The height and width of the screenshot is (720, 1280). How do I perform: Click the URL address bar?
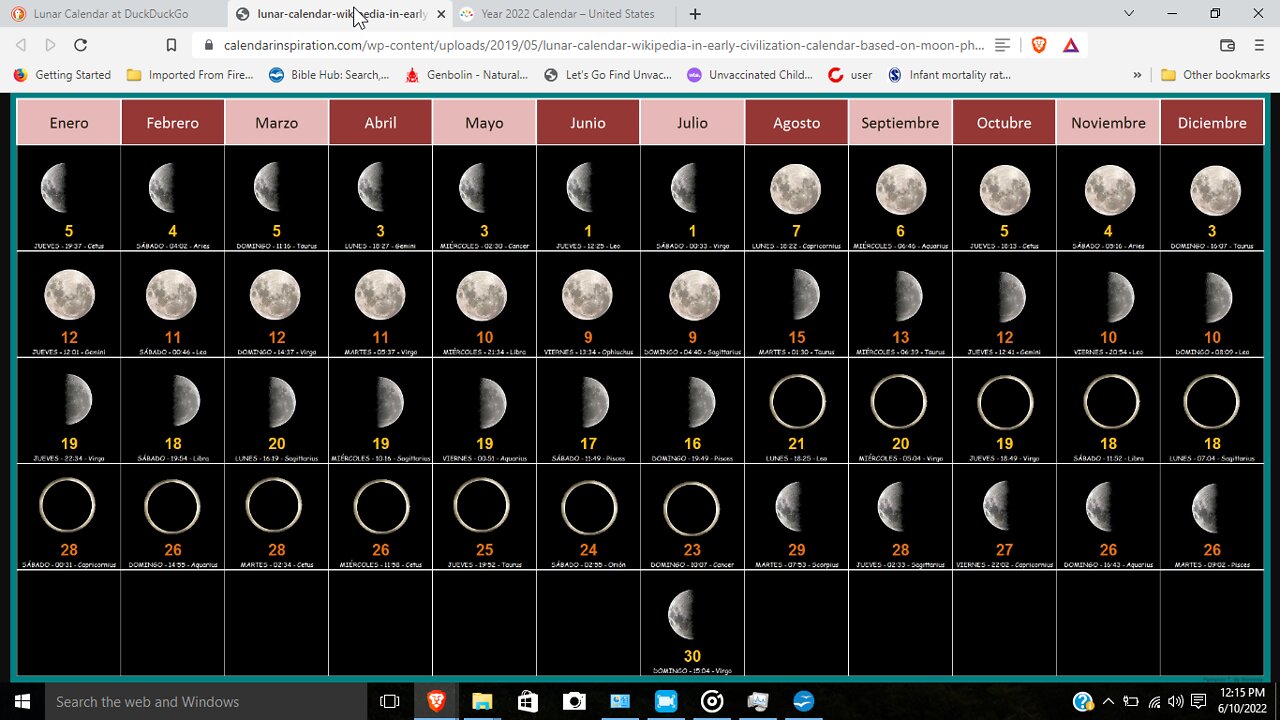click(605, 45)
